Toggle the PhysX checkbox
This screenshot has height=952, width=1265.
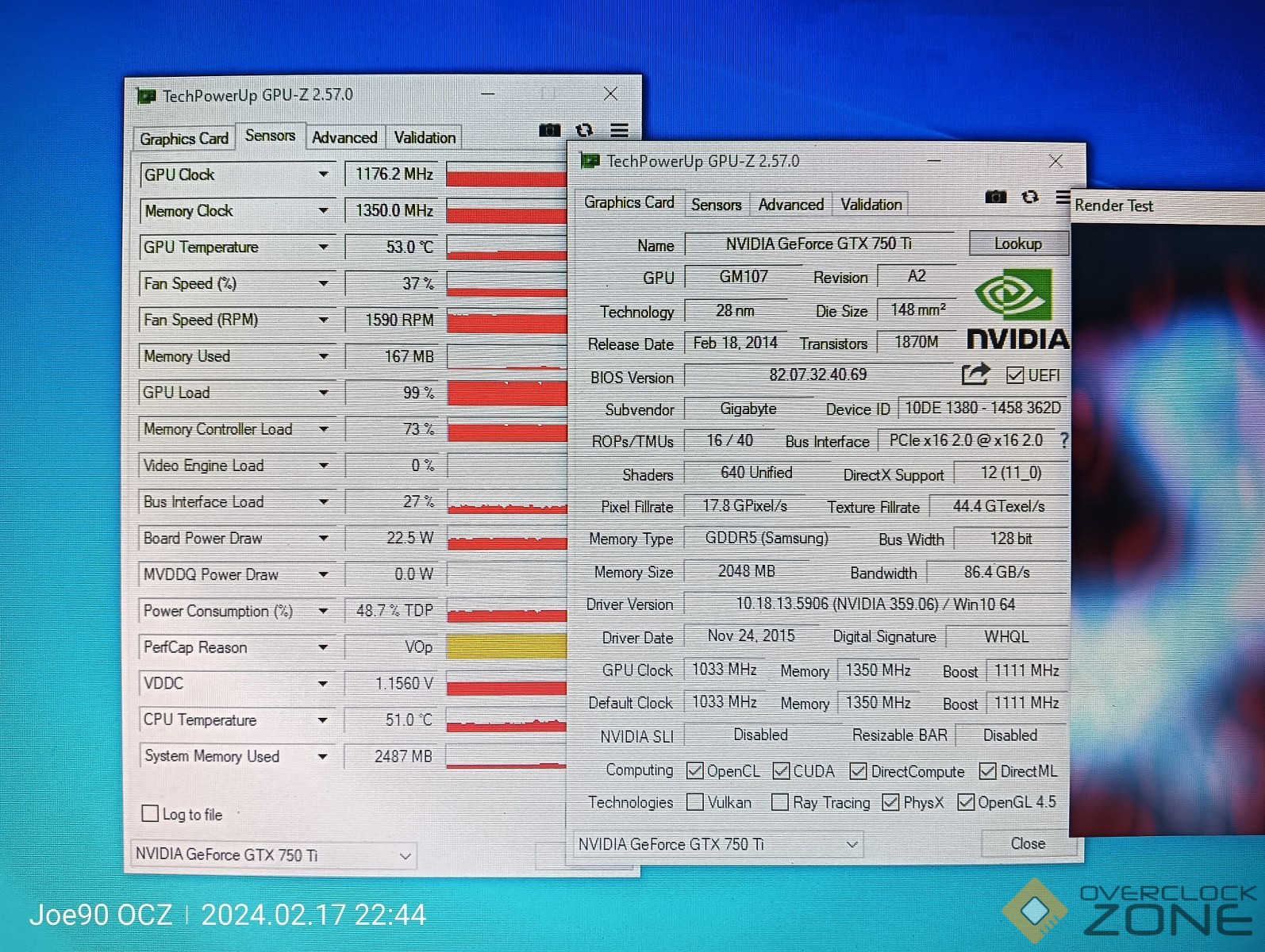click(x=890, y=802)
